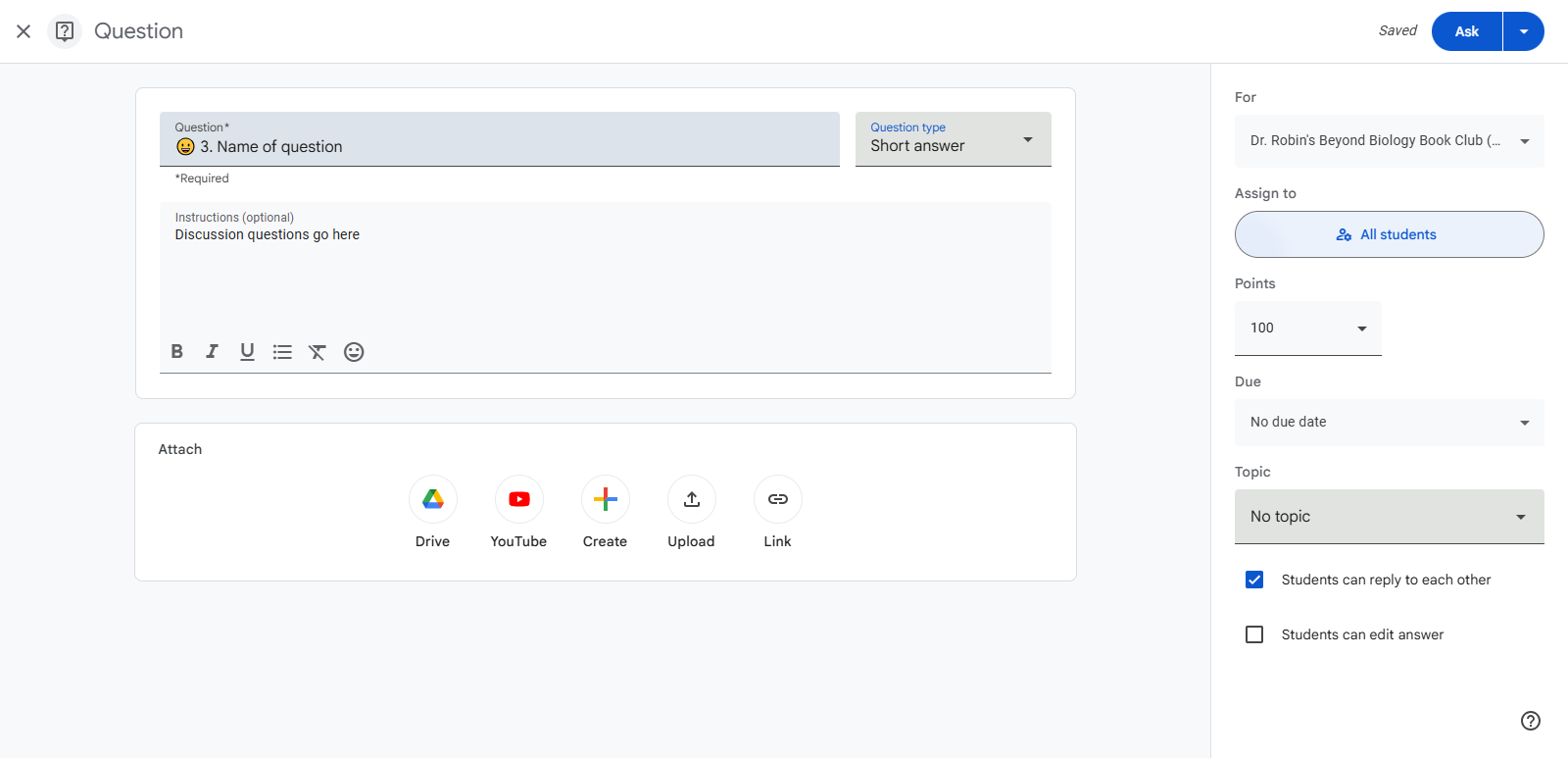
Task: Enable Students can edit answer
Action: pos(1254,634)
